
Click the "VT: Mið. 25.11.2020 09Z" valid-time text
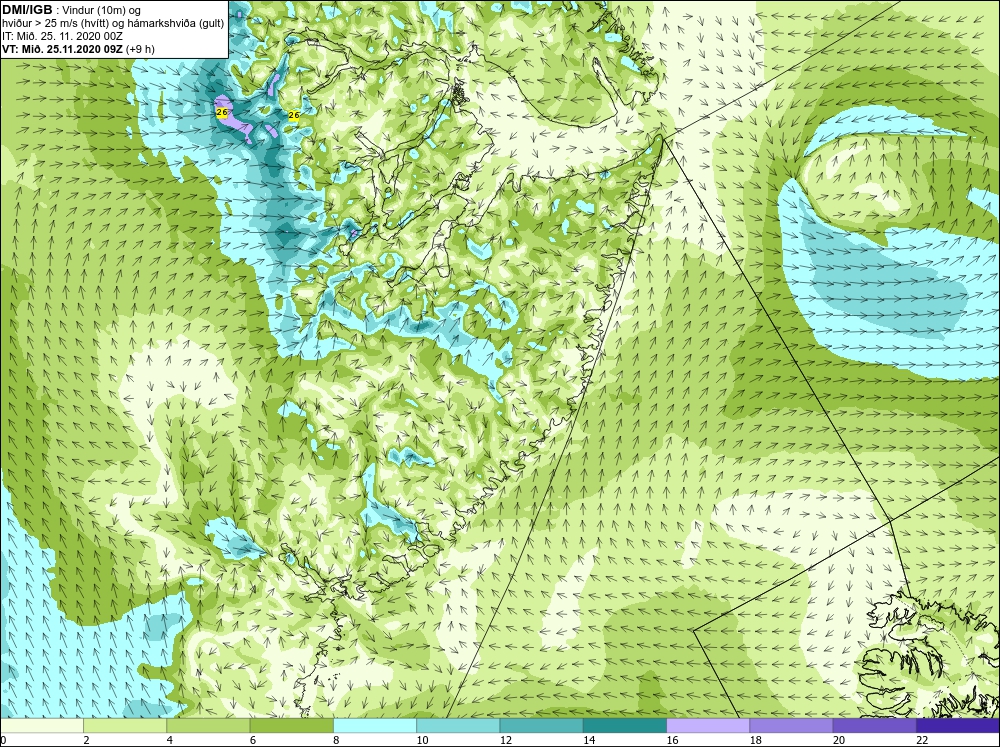pyautogui.click(x=62, y=49)
